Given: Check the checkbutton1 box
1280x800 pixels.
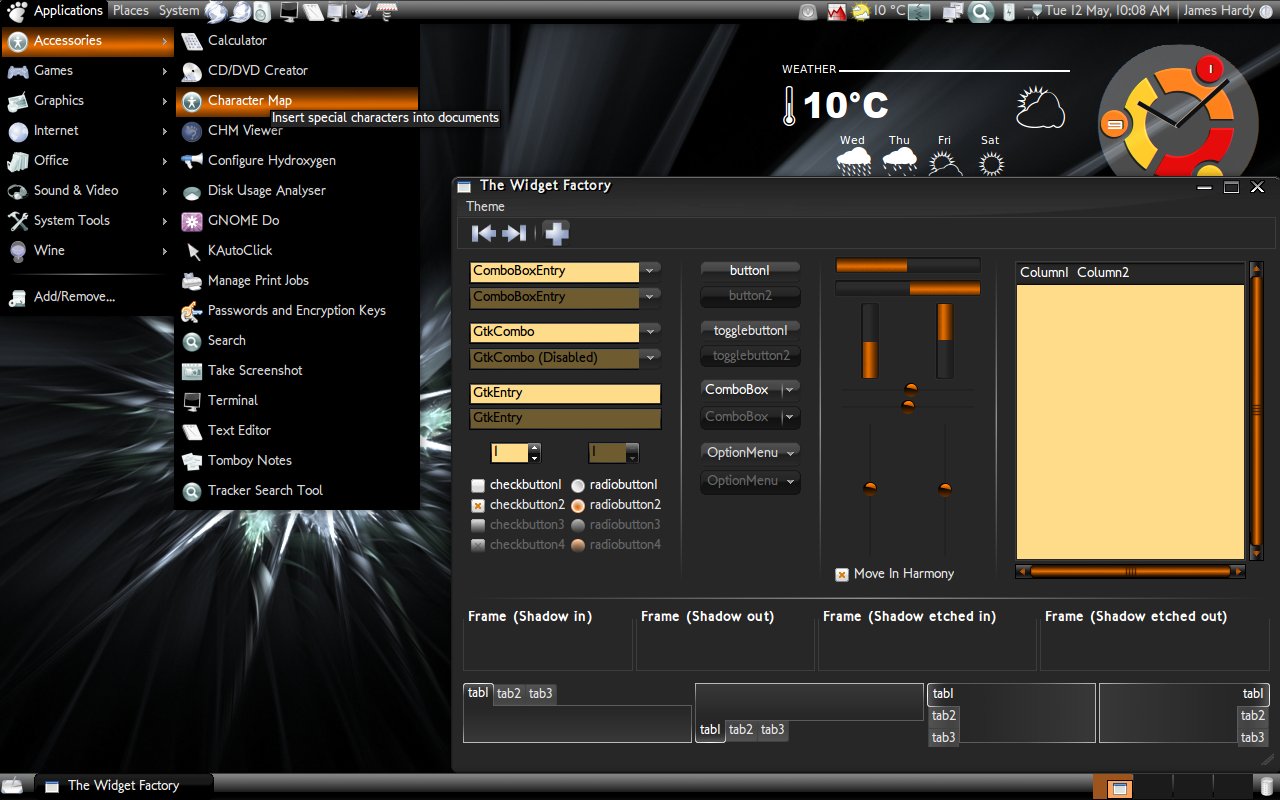Looking at the screenshot, I should tap(478, 485).
